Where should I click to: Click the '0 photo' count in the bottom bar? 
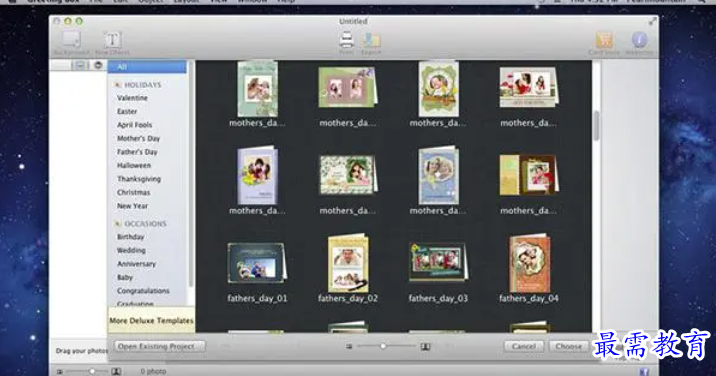click(153, 371)
